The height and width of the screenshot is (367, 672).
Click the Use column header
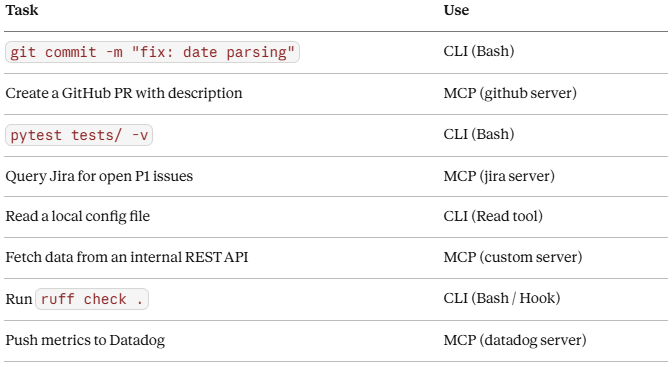click(456, 10)
